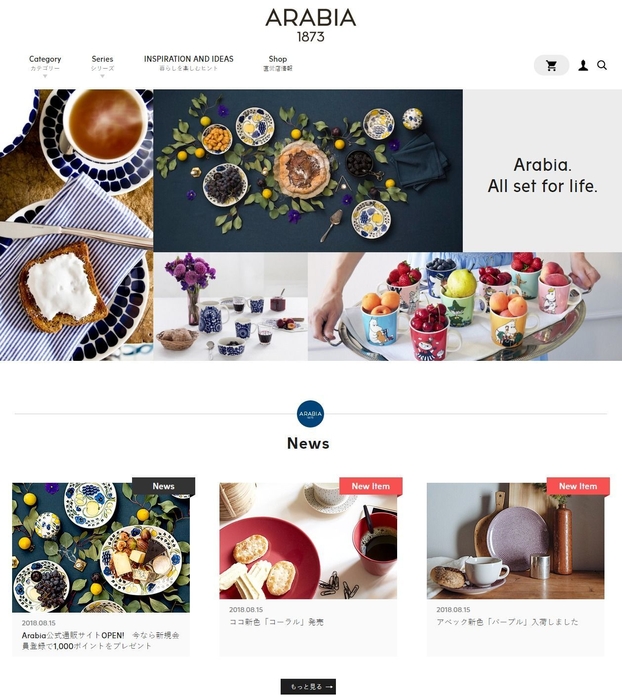Open the ココ新色「コーラル」発売 article

[276, 622]
